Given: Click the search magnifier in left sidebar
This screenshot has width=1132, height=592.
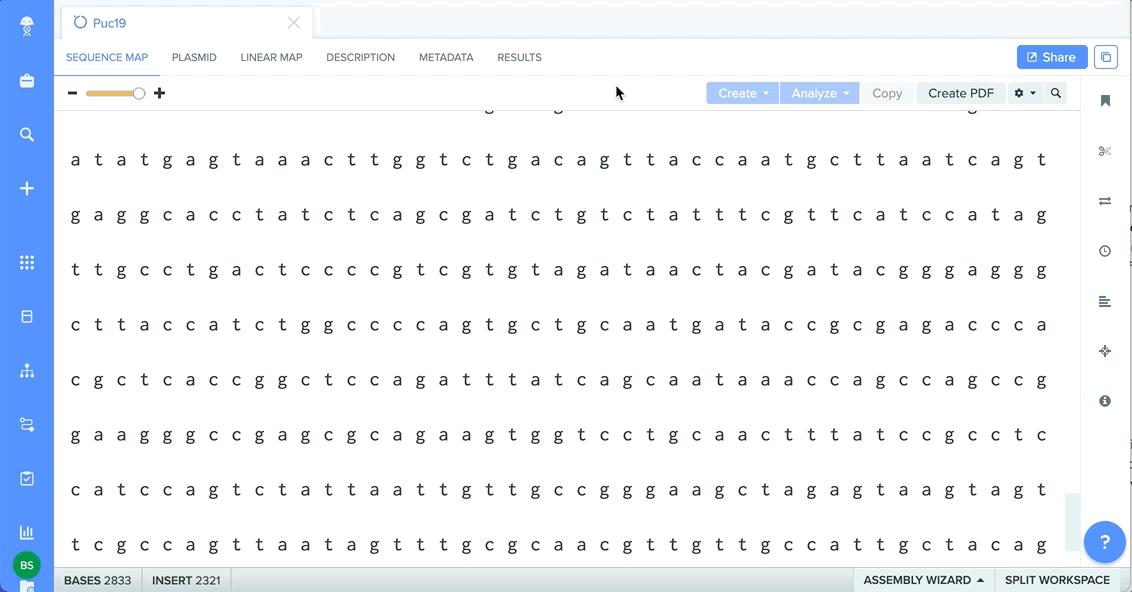Looking at the screenshot, I should (27, 134).
